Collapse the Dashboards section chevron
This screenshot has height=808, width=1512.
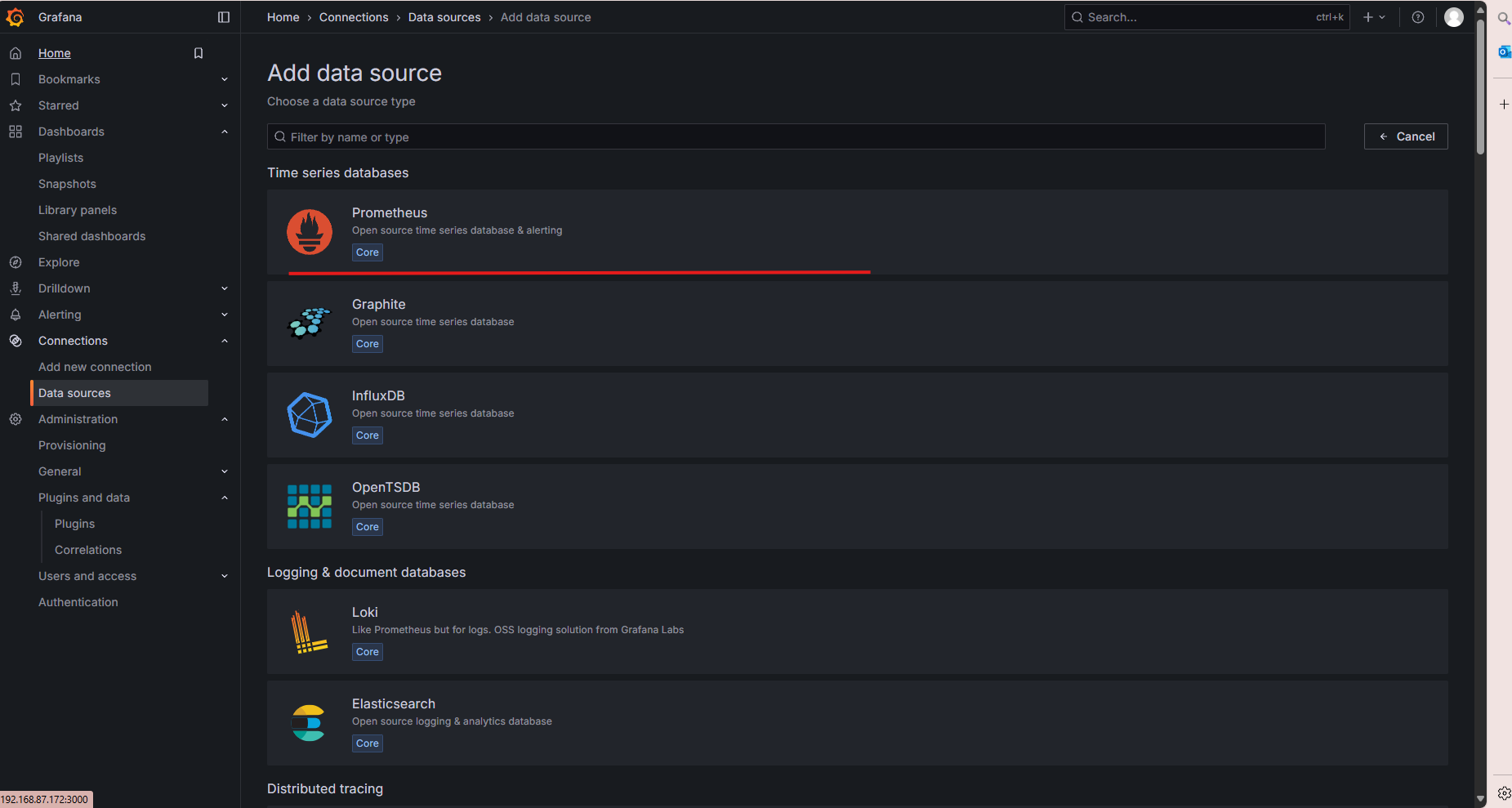click(225, 132)
